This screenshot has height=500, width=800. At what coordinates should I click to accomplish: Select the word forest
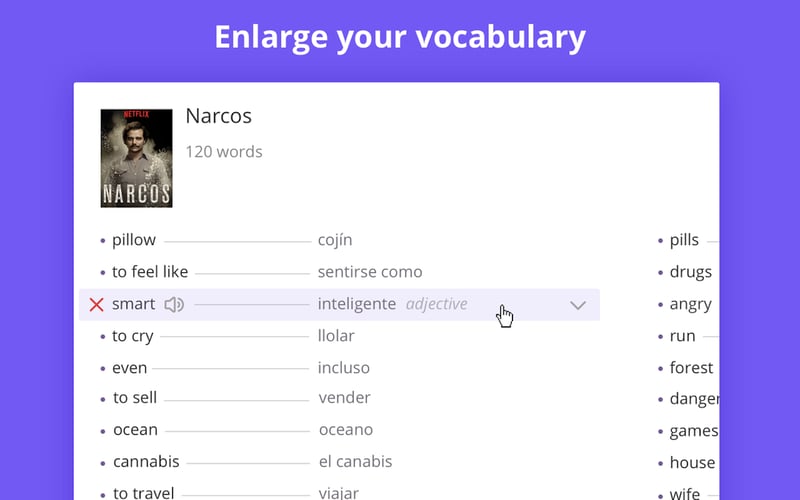point(691,368)
